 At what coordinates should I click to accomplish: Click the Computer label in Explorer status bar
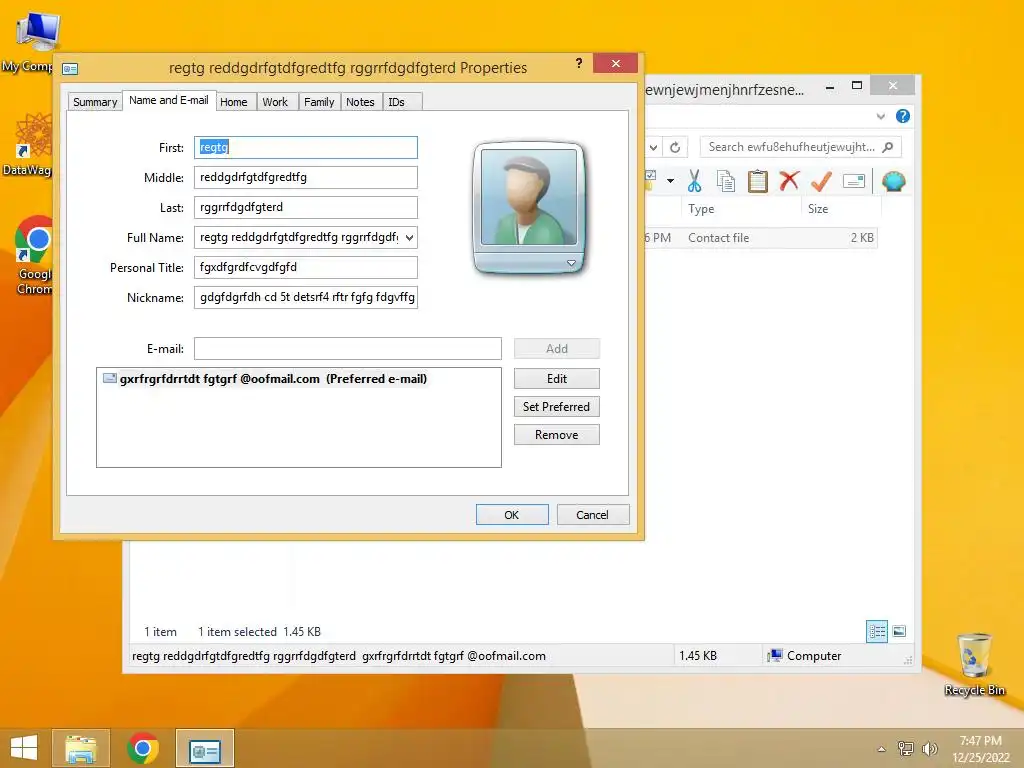(x=814, y=656)
